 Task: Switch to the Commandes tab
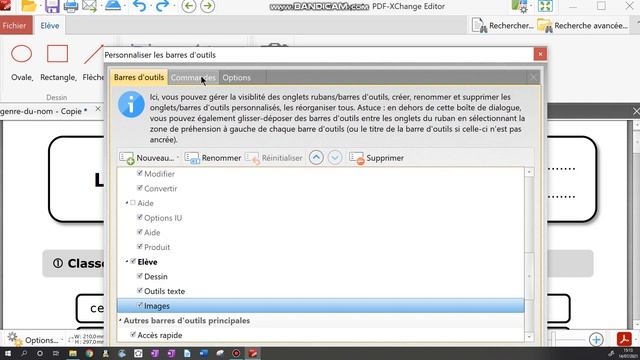coord(193,78)
